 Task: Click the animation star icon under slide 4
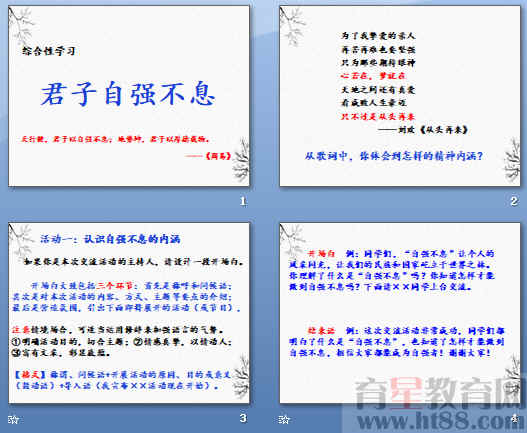[x=284, y=420]
